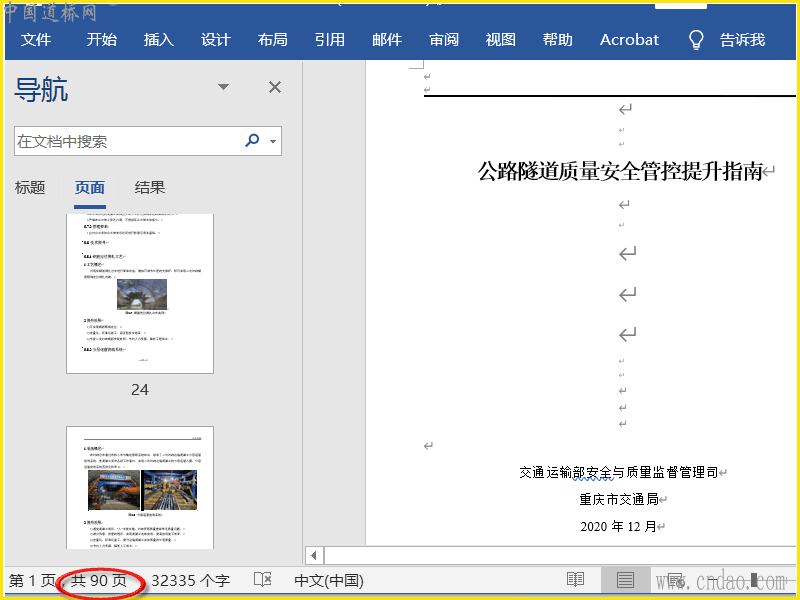Click the horizontal scrollbar left arrow

coord(314,555)
